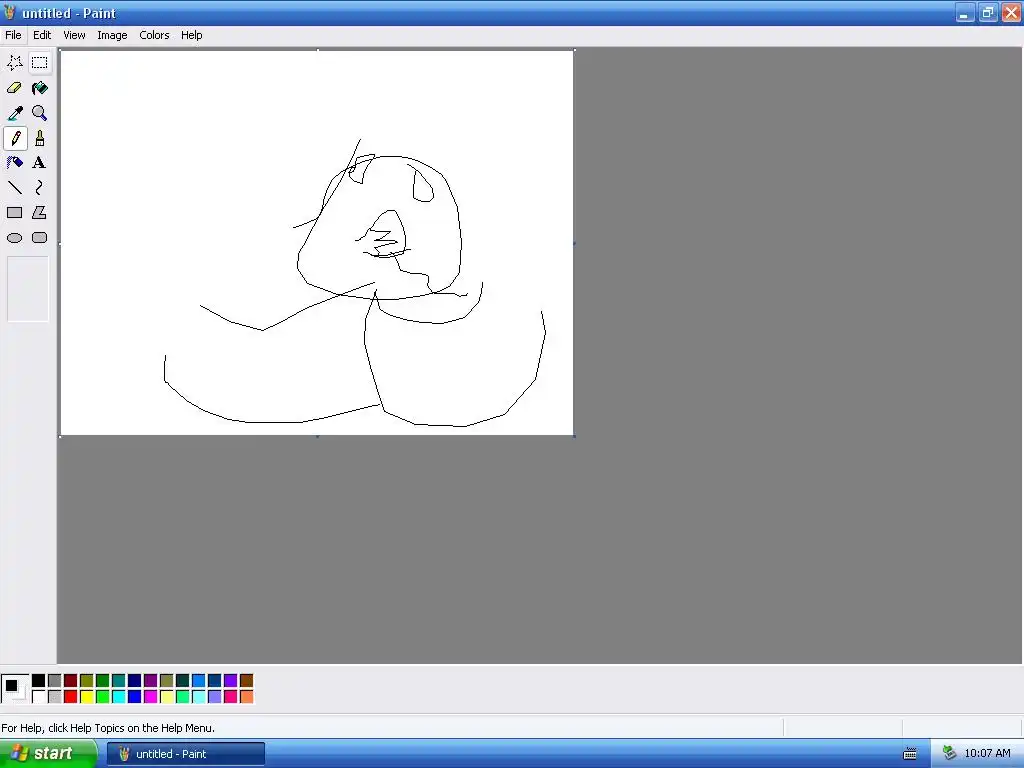Click the status bar help text
1024x768 pixels.
[108, 728]
